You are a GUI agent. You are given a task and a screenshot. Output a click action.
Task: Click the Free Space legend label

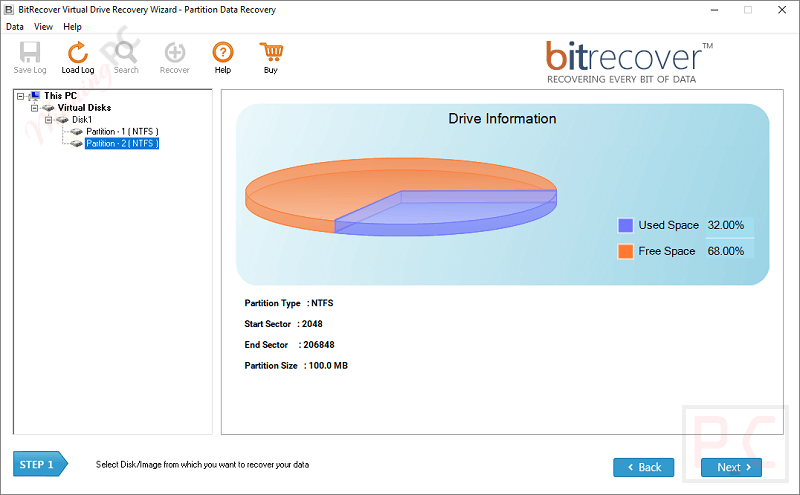click(x=667, y=251)
